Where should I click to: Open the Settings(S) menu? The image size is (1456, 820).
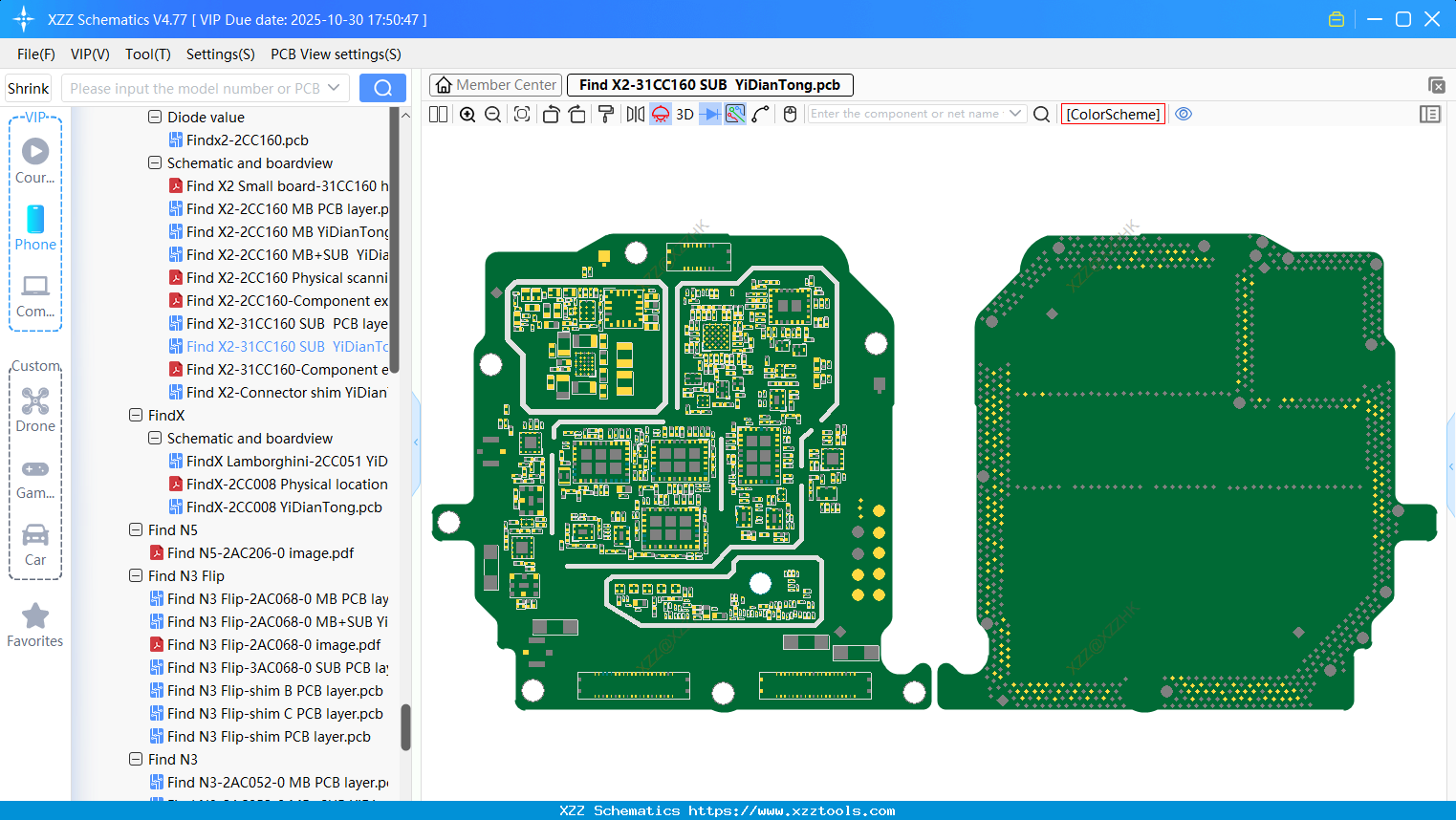(x=221, y=54)
